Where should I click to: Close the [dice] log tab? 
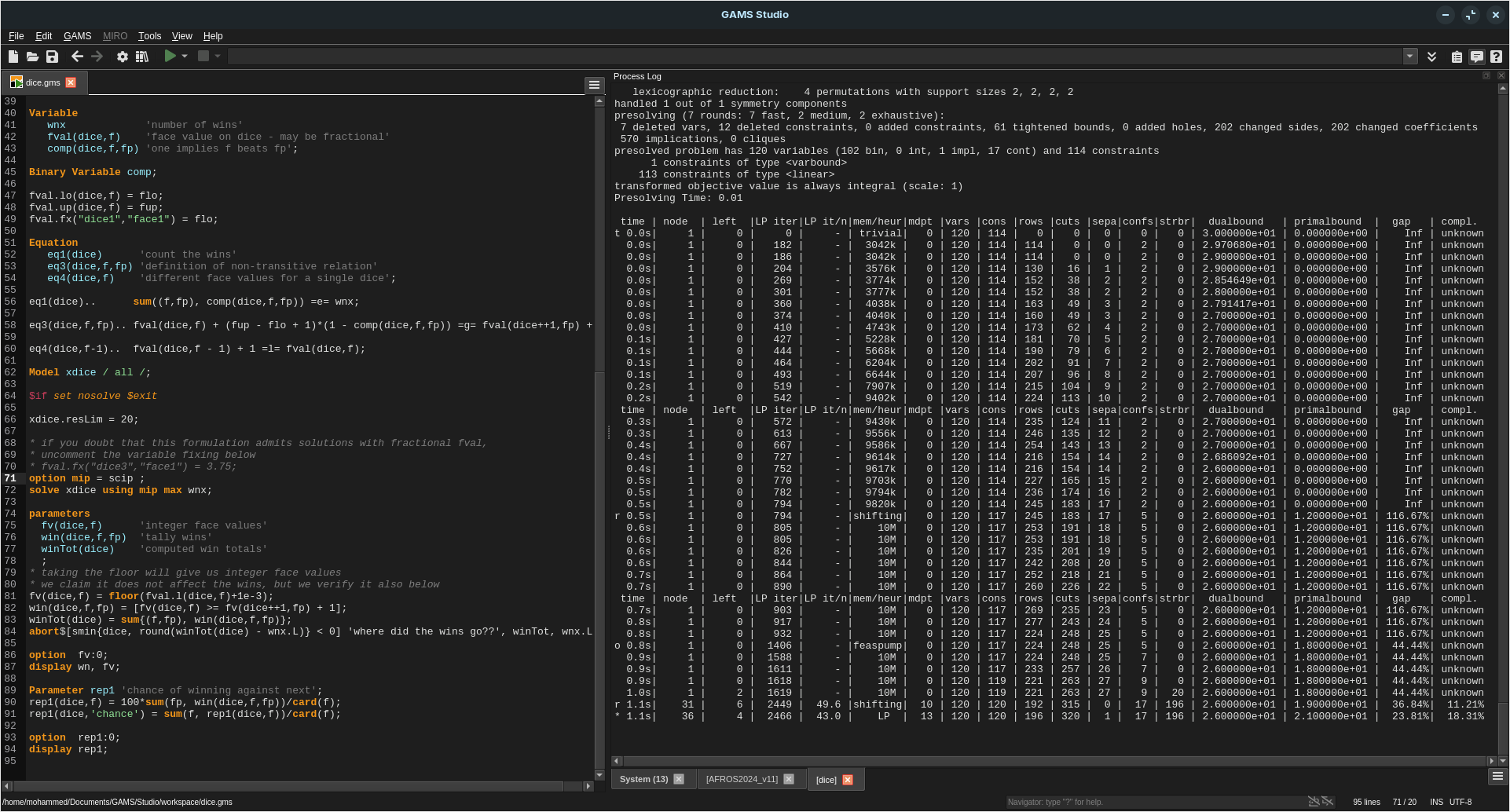click(x=848, y=780)
